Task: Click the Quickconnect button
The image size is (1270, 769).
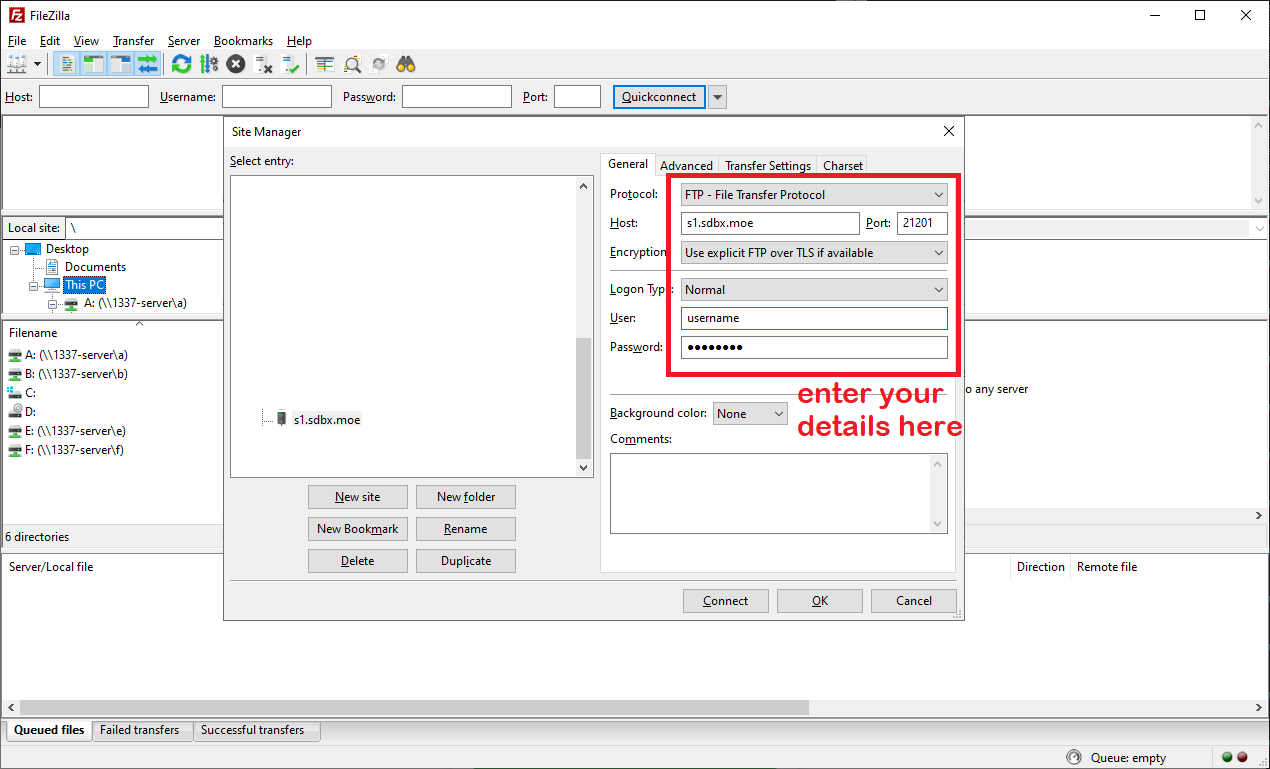Action: point(659,97)
